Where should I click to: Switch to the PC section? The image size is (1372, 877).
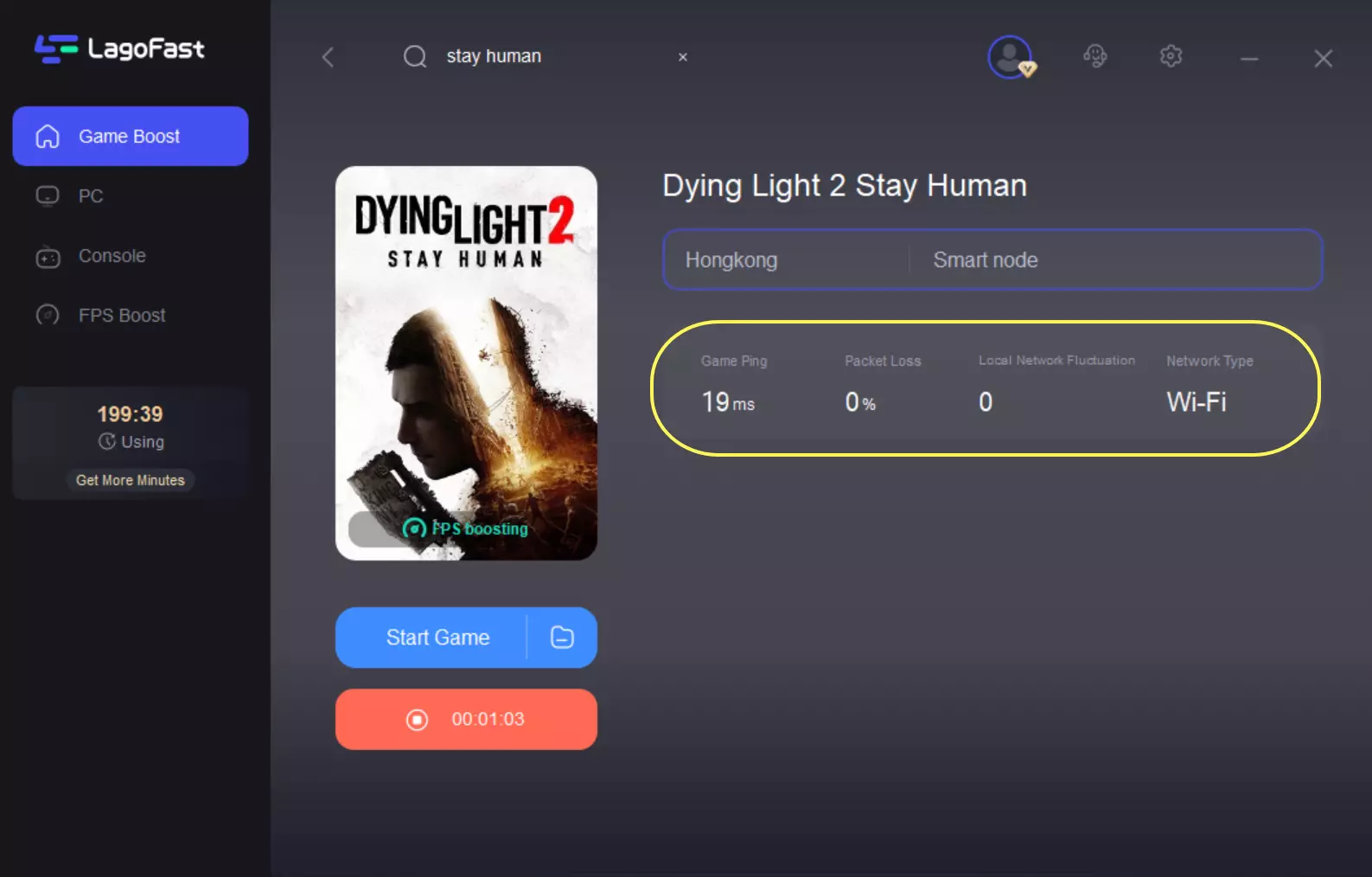91,196
